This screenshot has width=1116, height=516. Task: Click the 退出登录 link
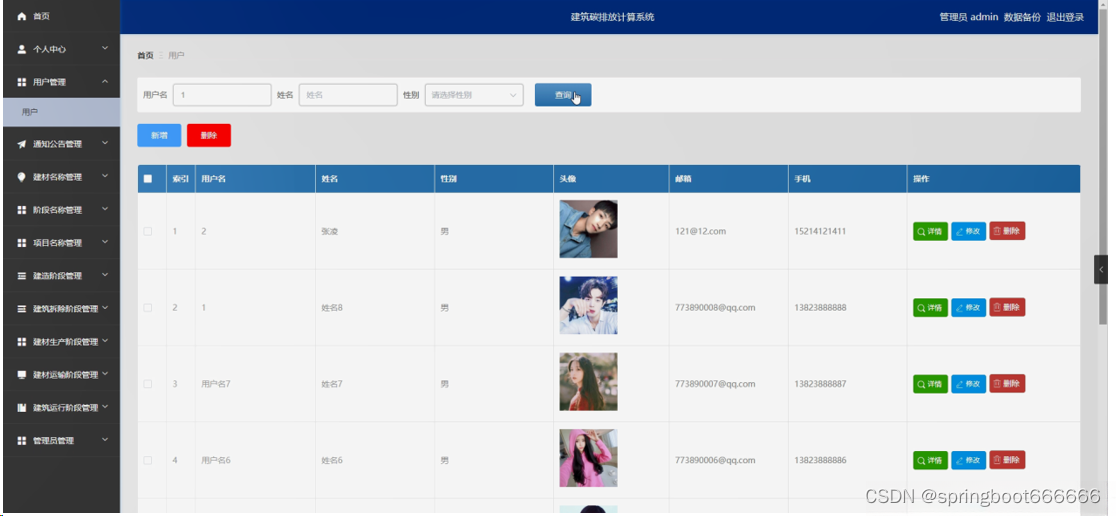(1065, 17)
